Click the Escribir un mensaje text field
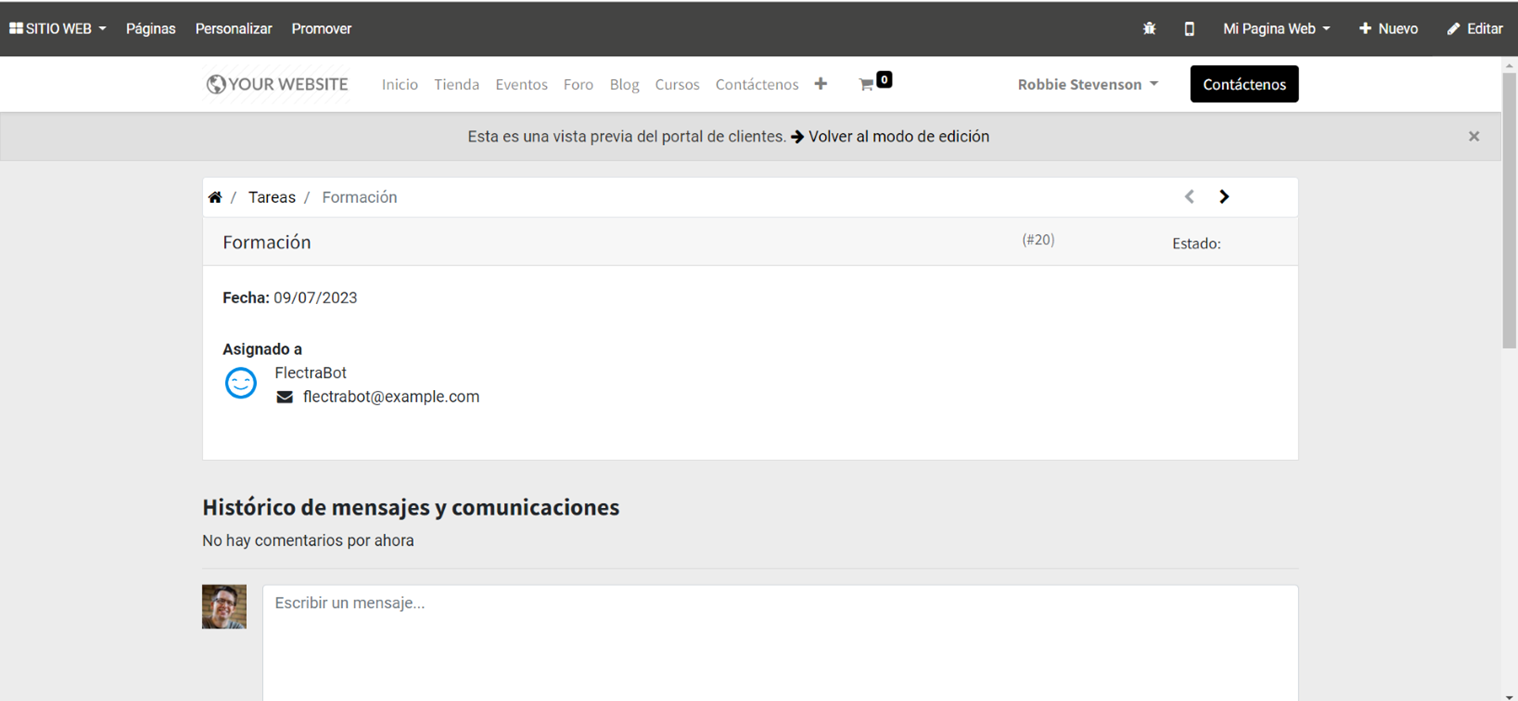 coord(780,640)
